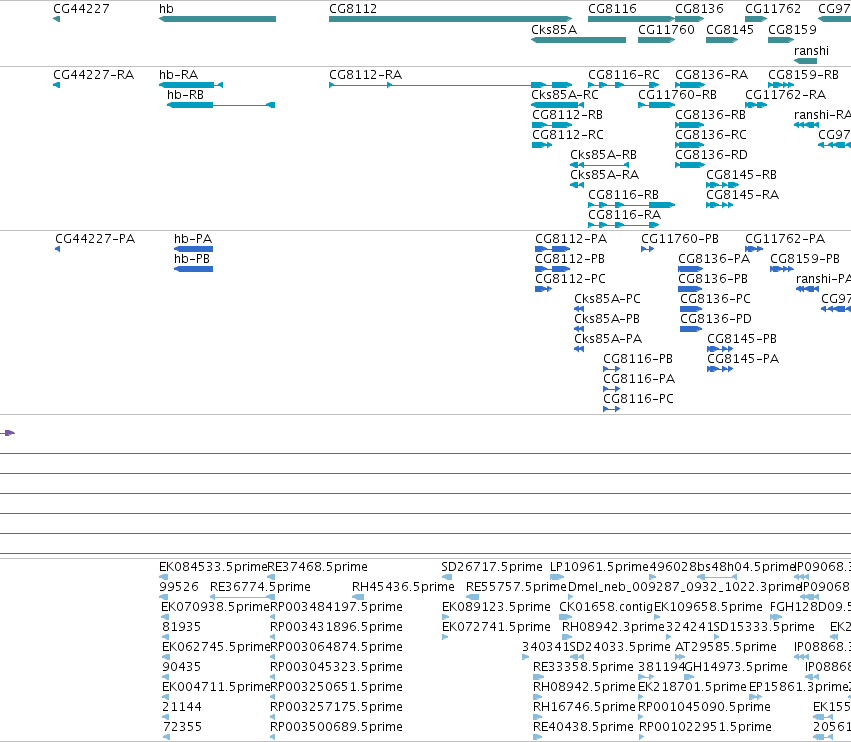
Task: Select the RP003500689.5prime EST label
Action: 336,727
